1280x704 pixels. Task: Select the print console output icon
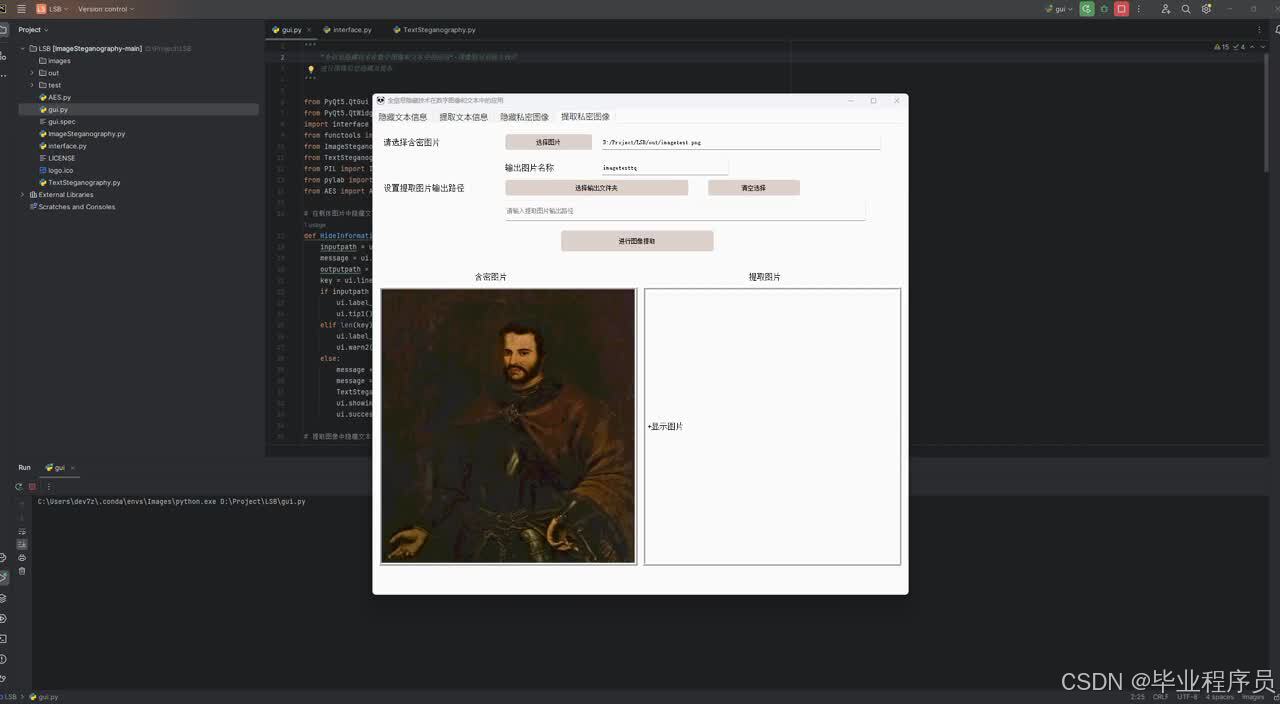point(22,558)
